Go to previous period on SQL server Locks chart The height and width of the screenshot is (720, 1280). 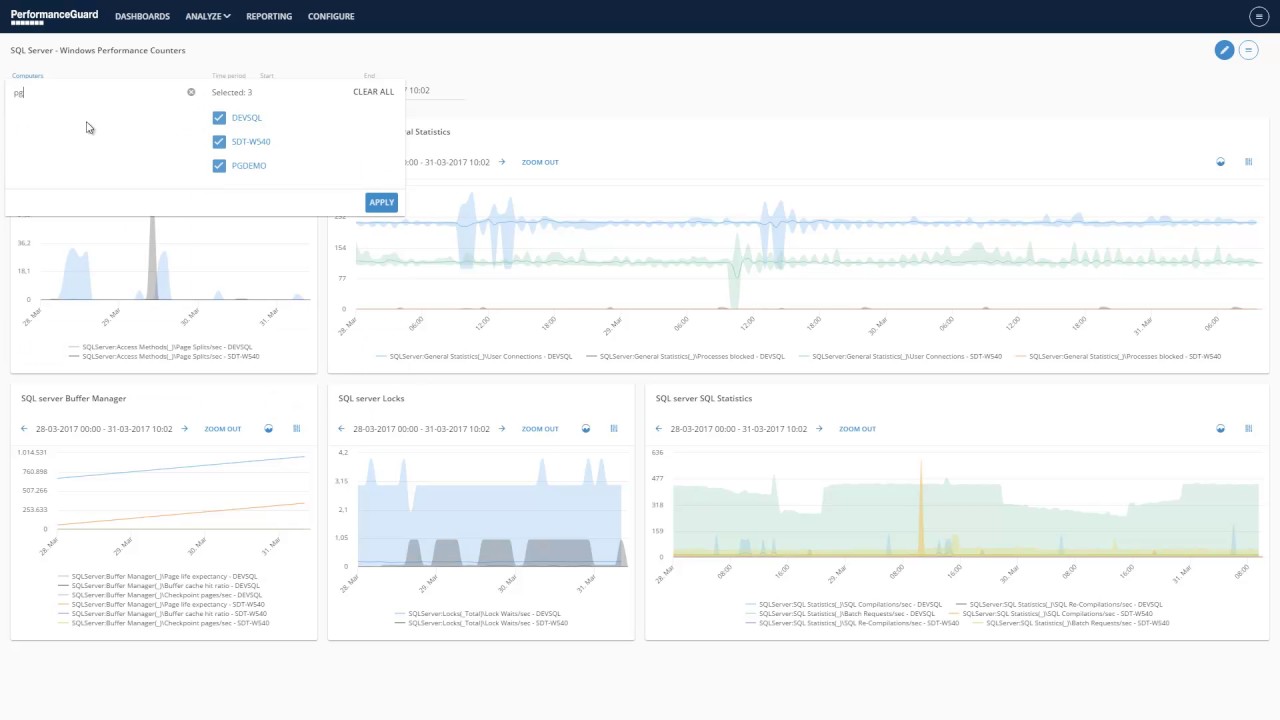point(342,429)
